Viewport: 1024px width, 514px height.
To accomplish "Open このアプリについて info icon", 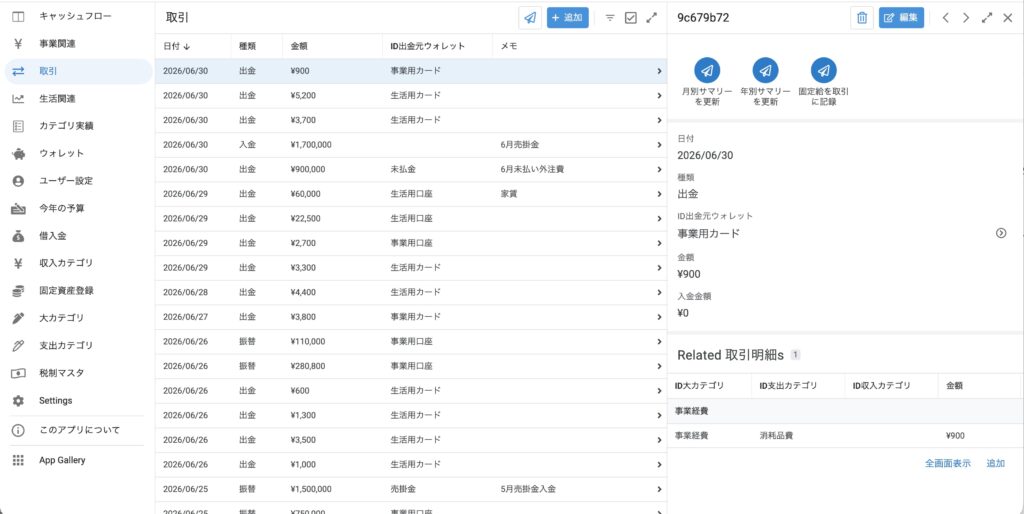I will click(18, 430).
